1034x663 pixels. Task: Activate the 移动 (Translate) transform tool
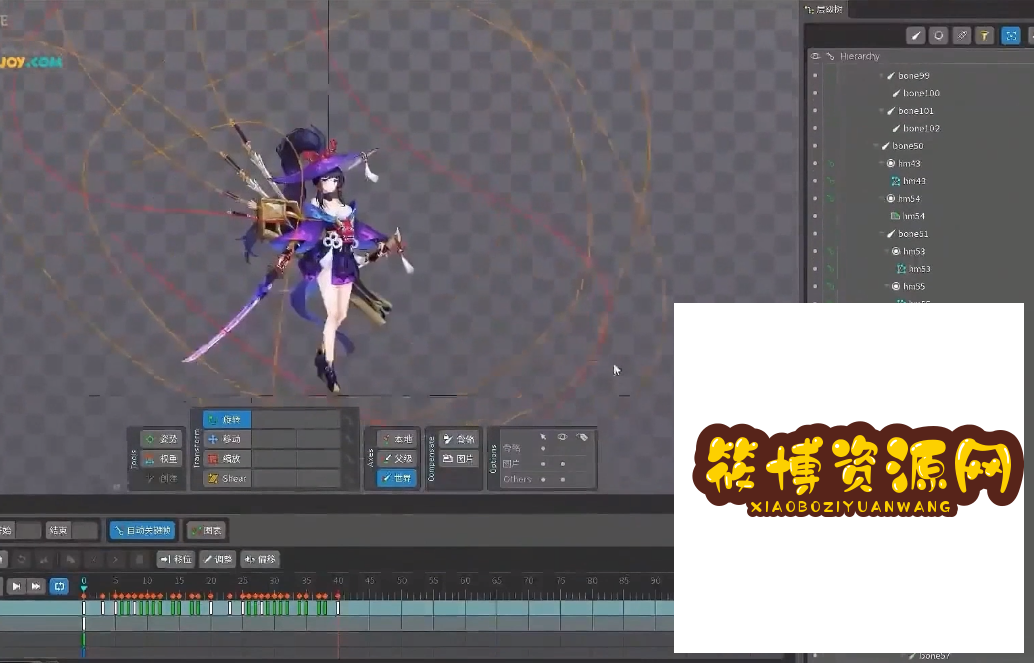coord(227,439)
